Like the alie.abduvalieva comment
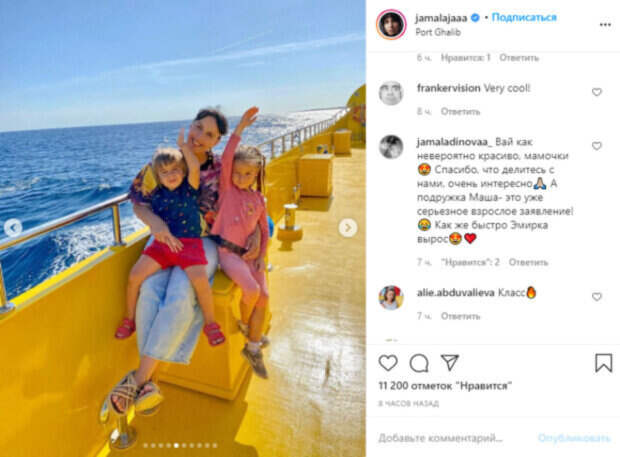Viewport: 620px width, 457px height. pyautogui.click(x=597, y=297)
